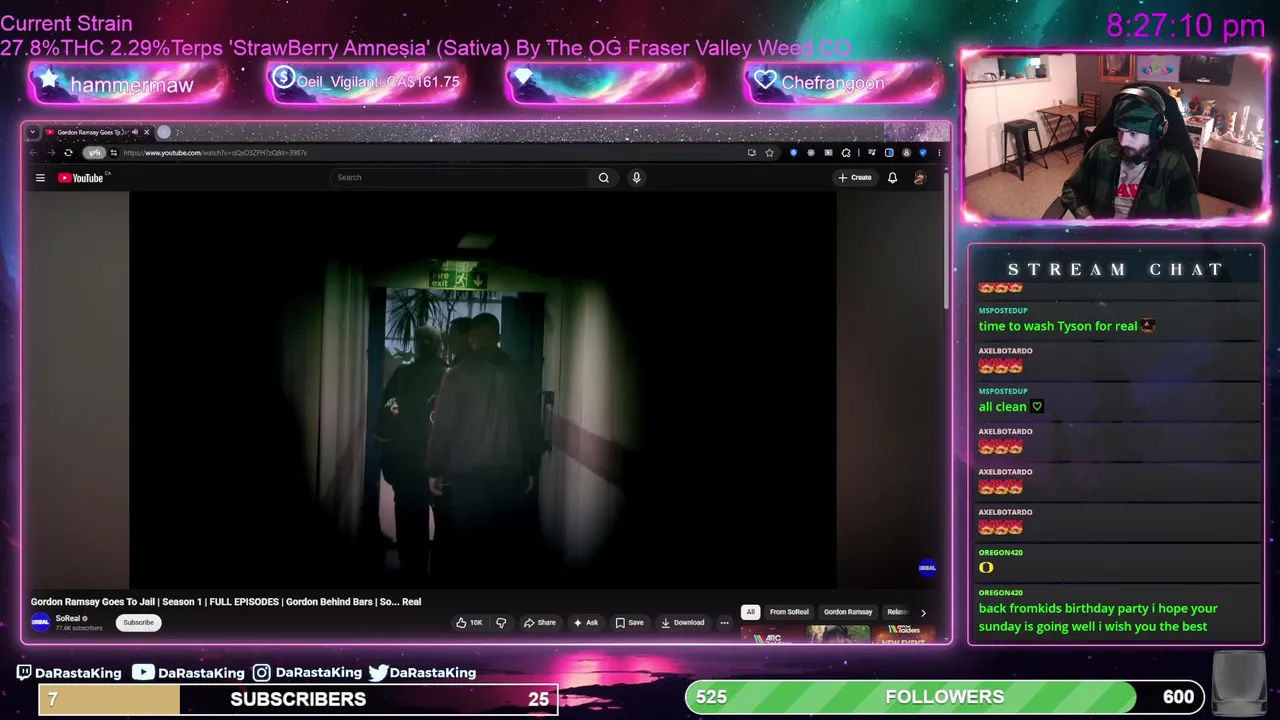The width and height of the screenshot is (1280, 720).
Task: Click chat message 'back fromkids birthday party'
Action: (1098, 617)
